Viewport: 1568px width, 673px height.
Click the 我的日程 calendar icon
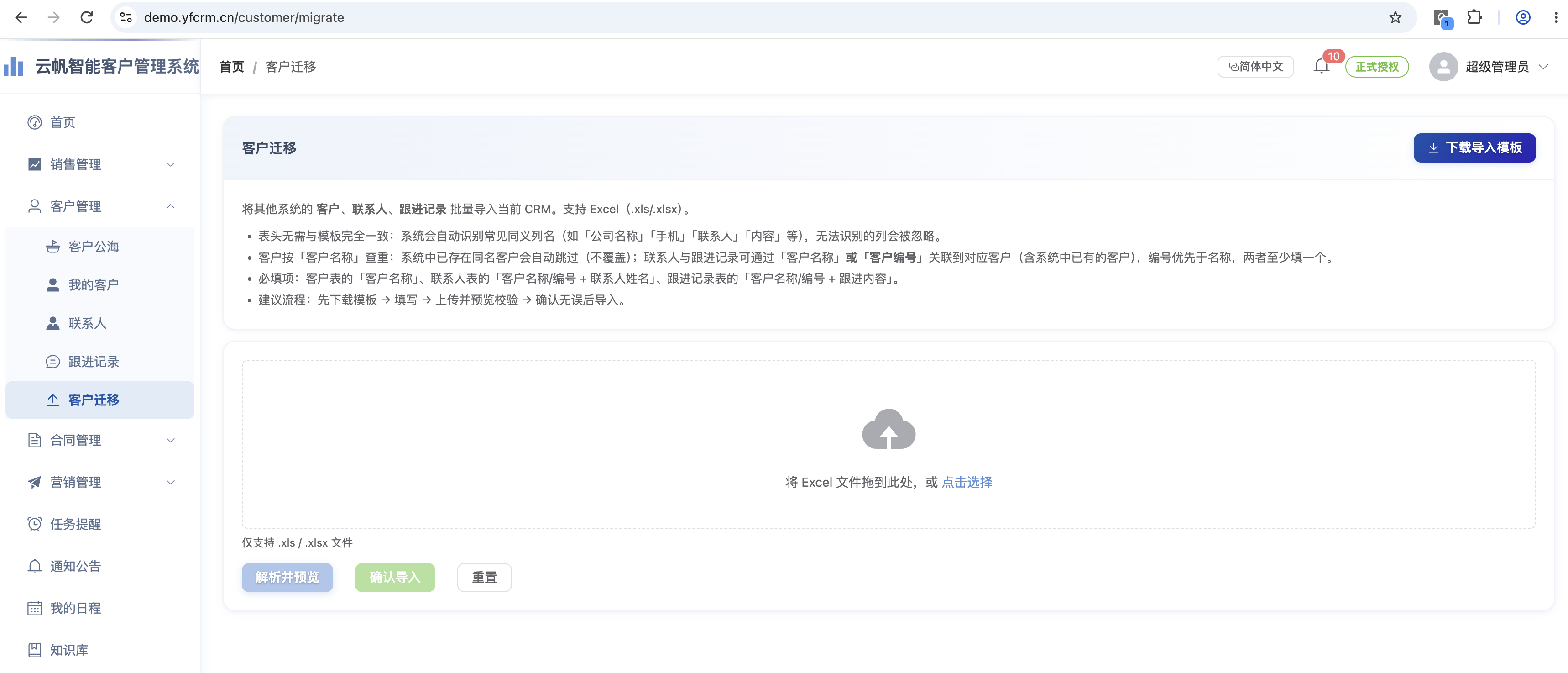(35, 608)
